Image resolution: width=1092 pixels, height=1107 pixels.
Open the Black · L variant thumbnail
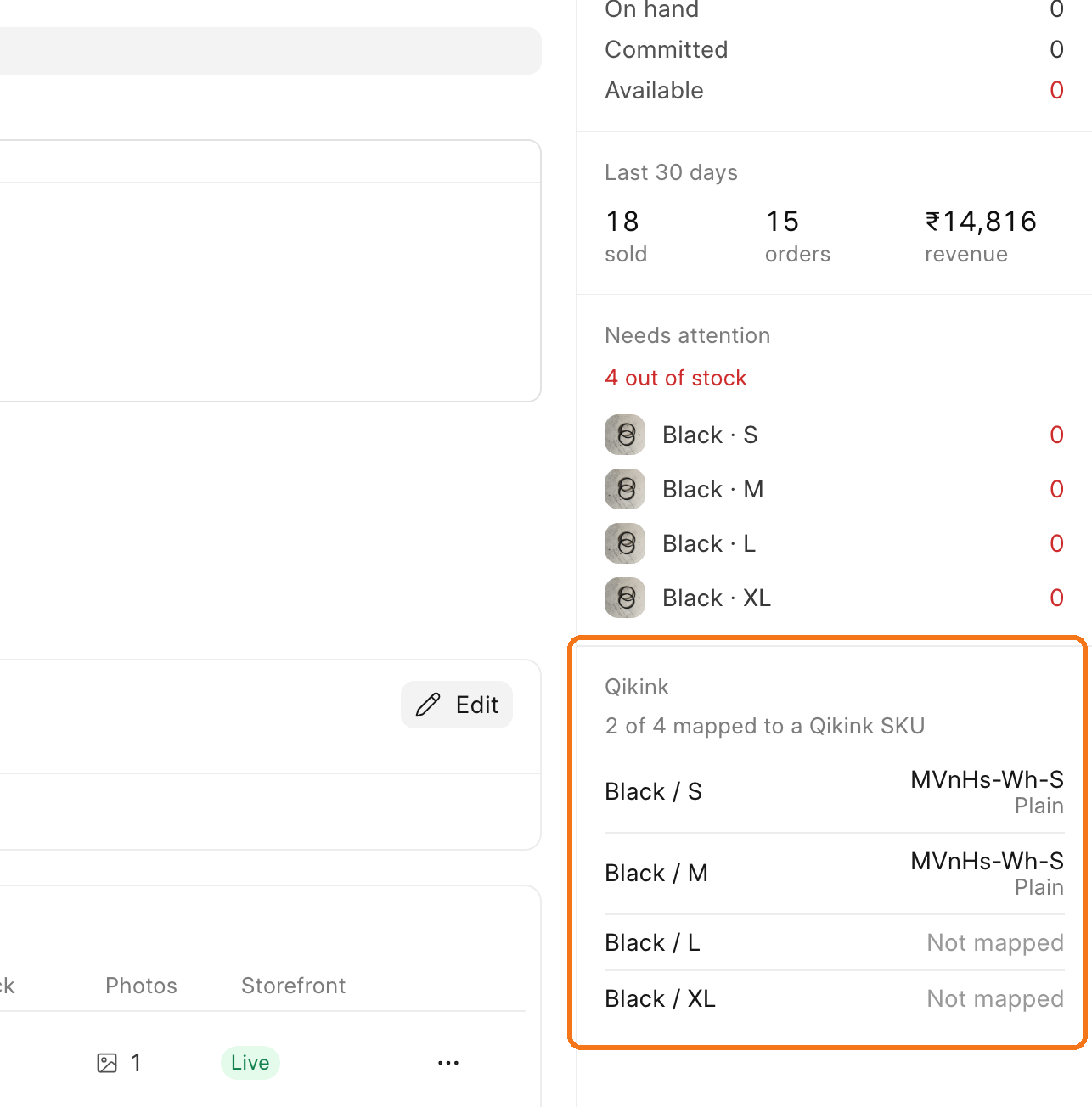625,543
